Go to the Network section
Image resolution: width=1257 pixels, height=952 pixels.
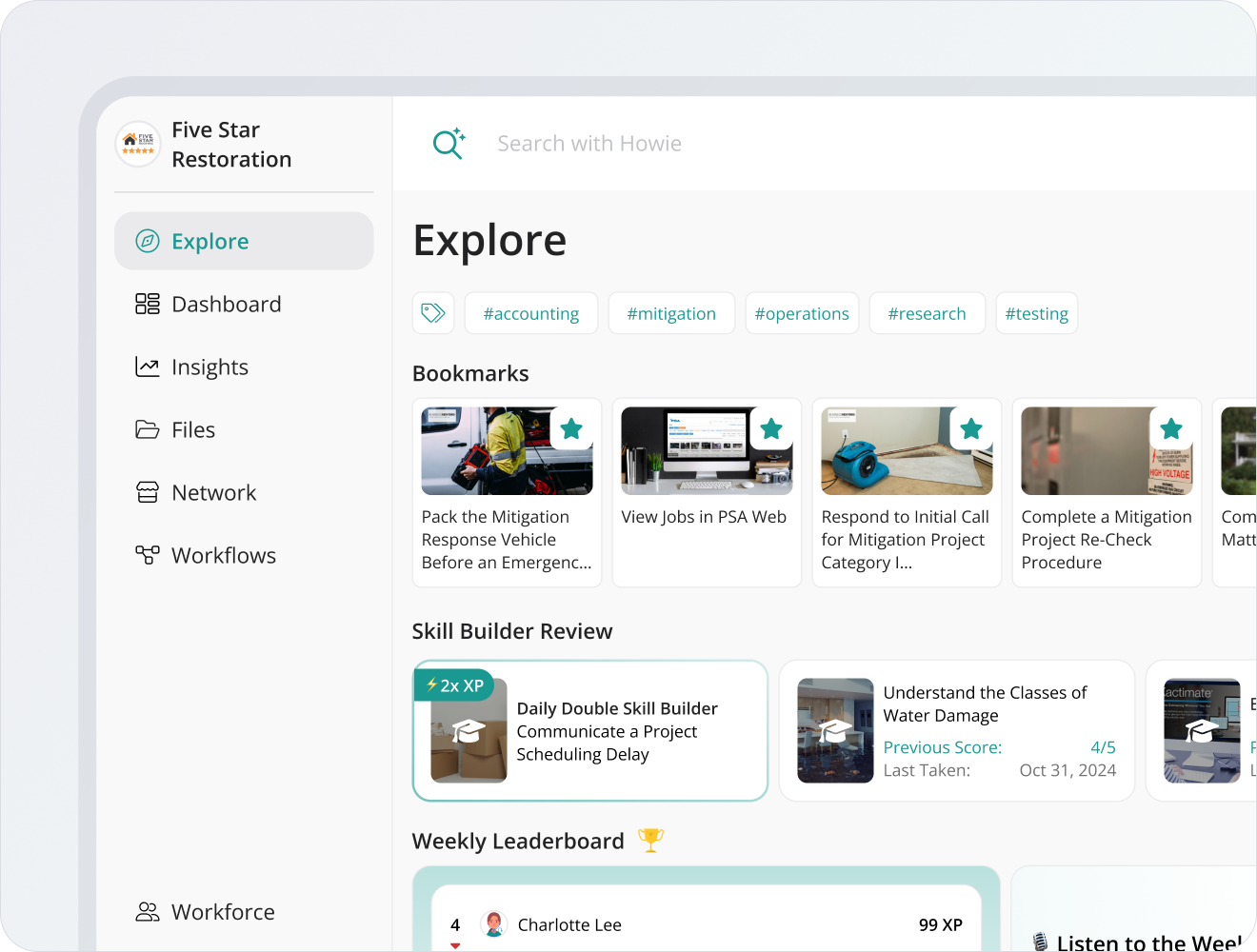click(x=213, y=492)
